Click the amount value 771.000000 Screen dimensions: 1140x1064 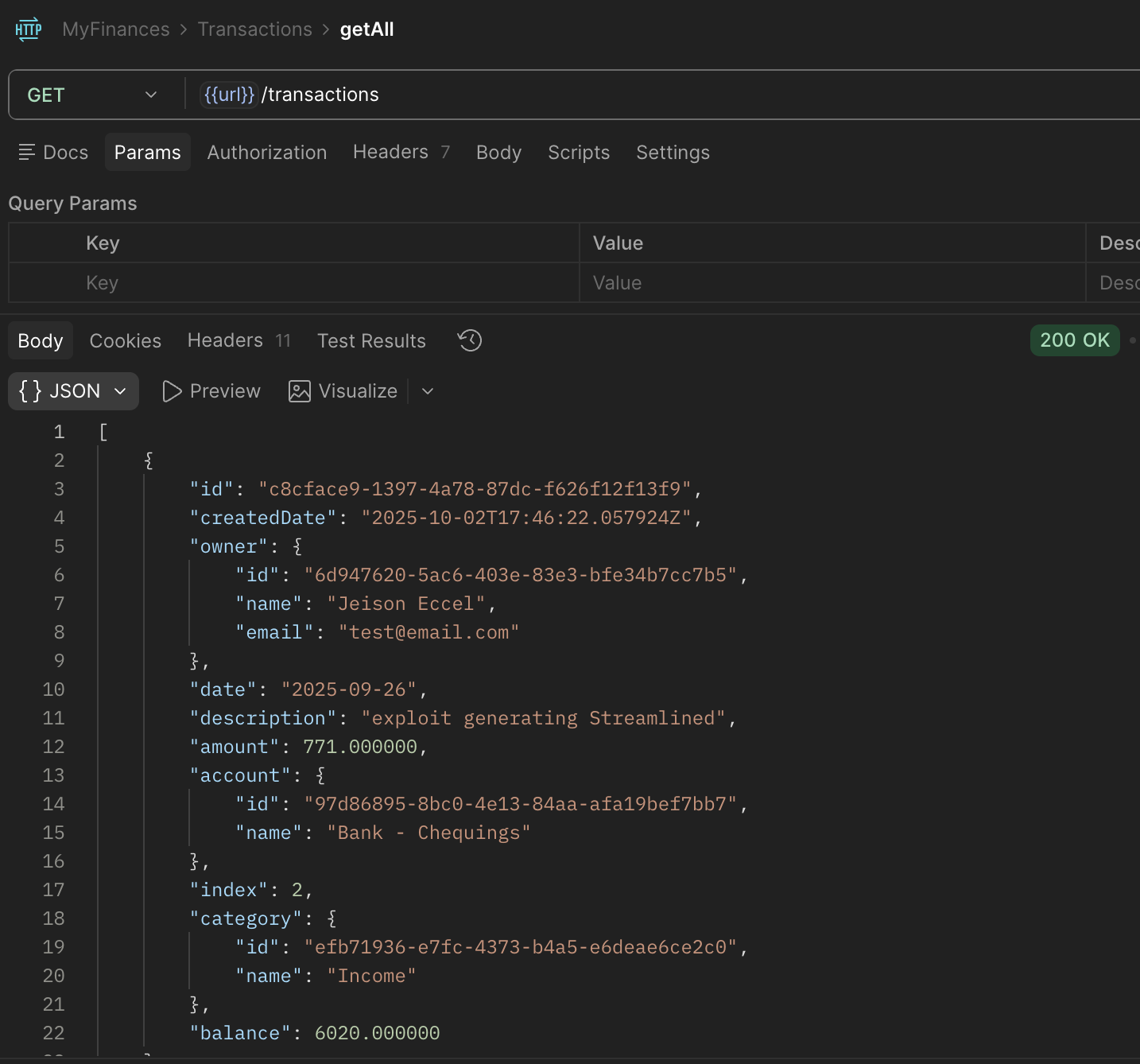pos(360,747)
